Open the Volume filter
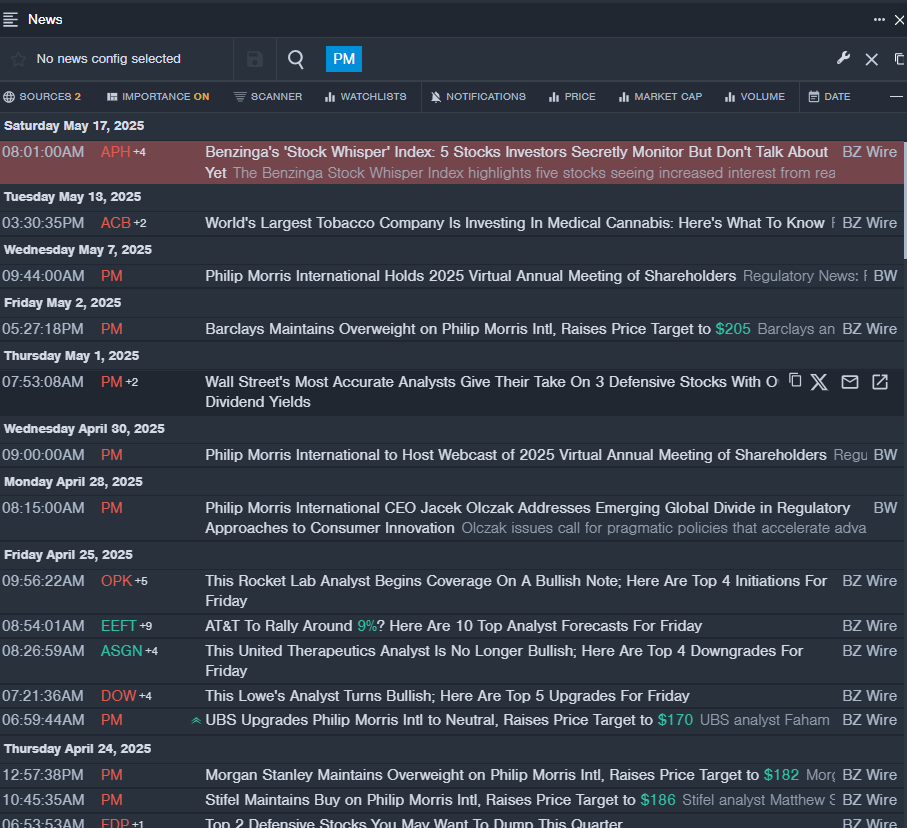Viewport: 907px width, 828px height. [x=755, y=97]
